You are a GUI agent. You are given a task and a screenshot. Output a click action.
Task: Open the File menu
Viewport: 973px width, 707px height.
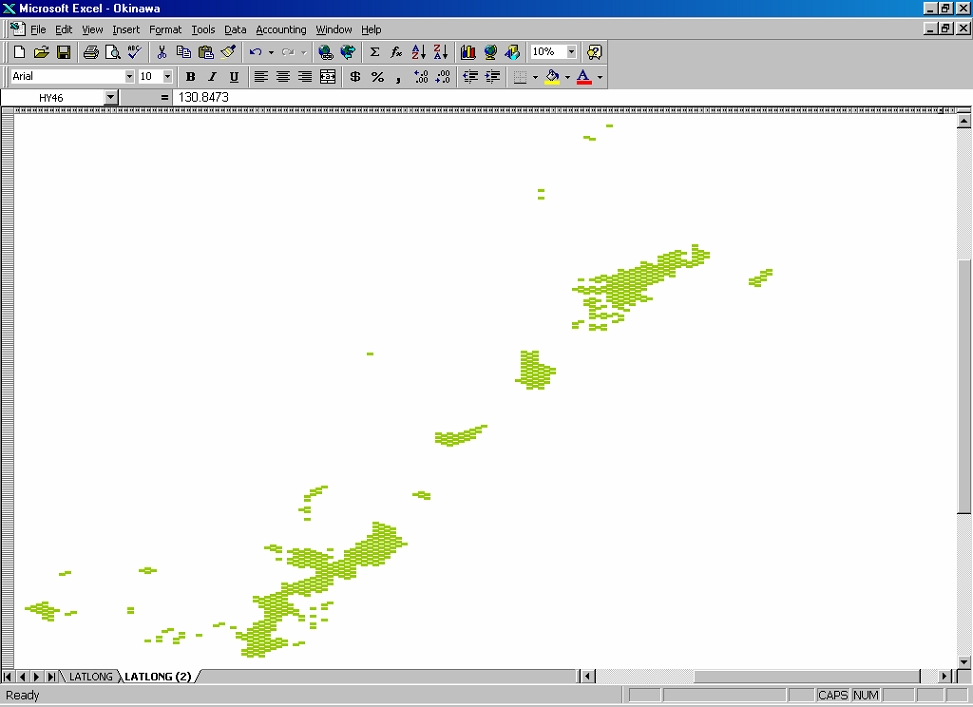point(38,30)
